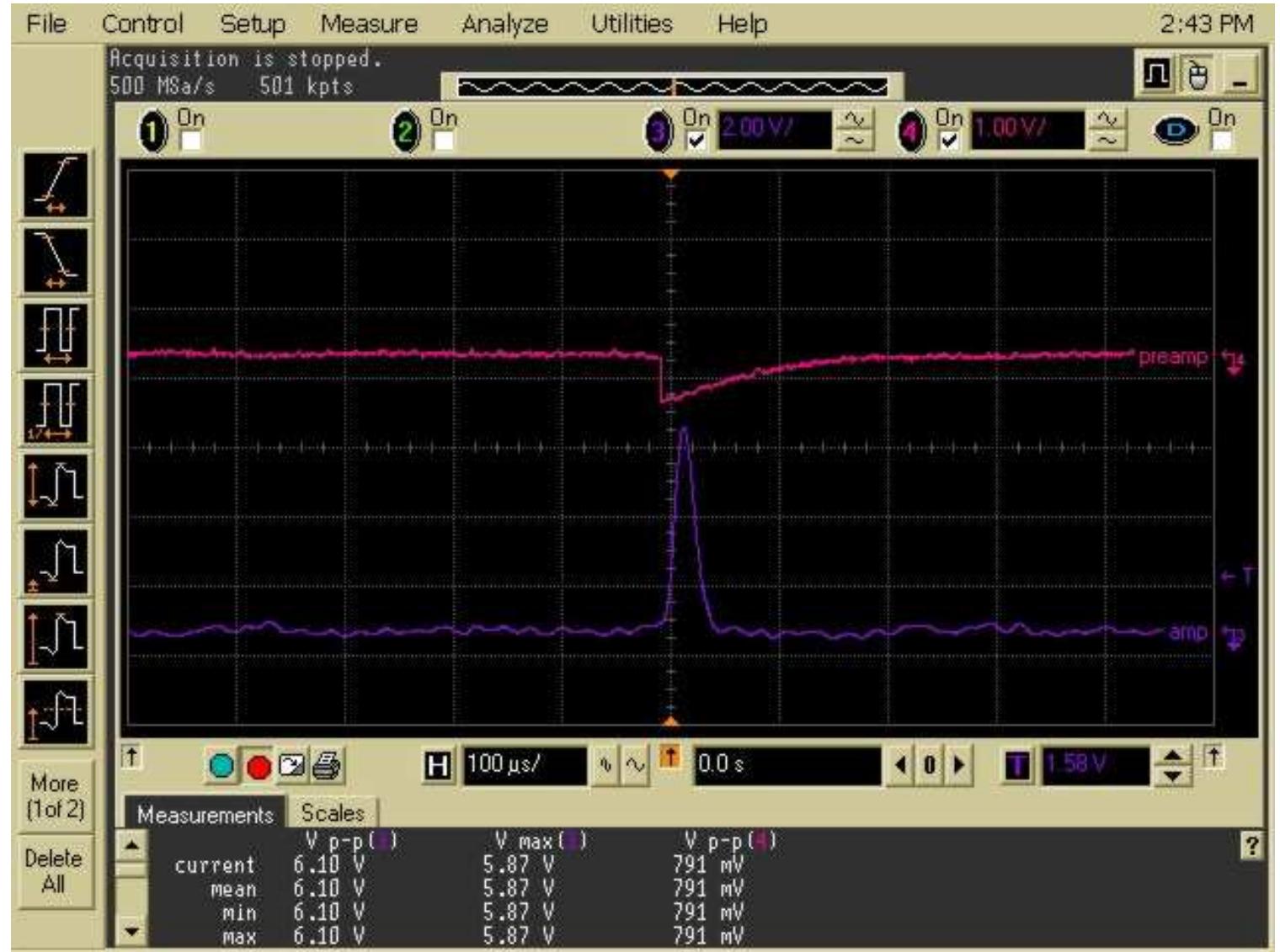Print the screen with the printer icon
The image size is (1280, 952).
pos(327,765)
